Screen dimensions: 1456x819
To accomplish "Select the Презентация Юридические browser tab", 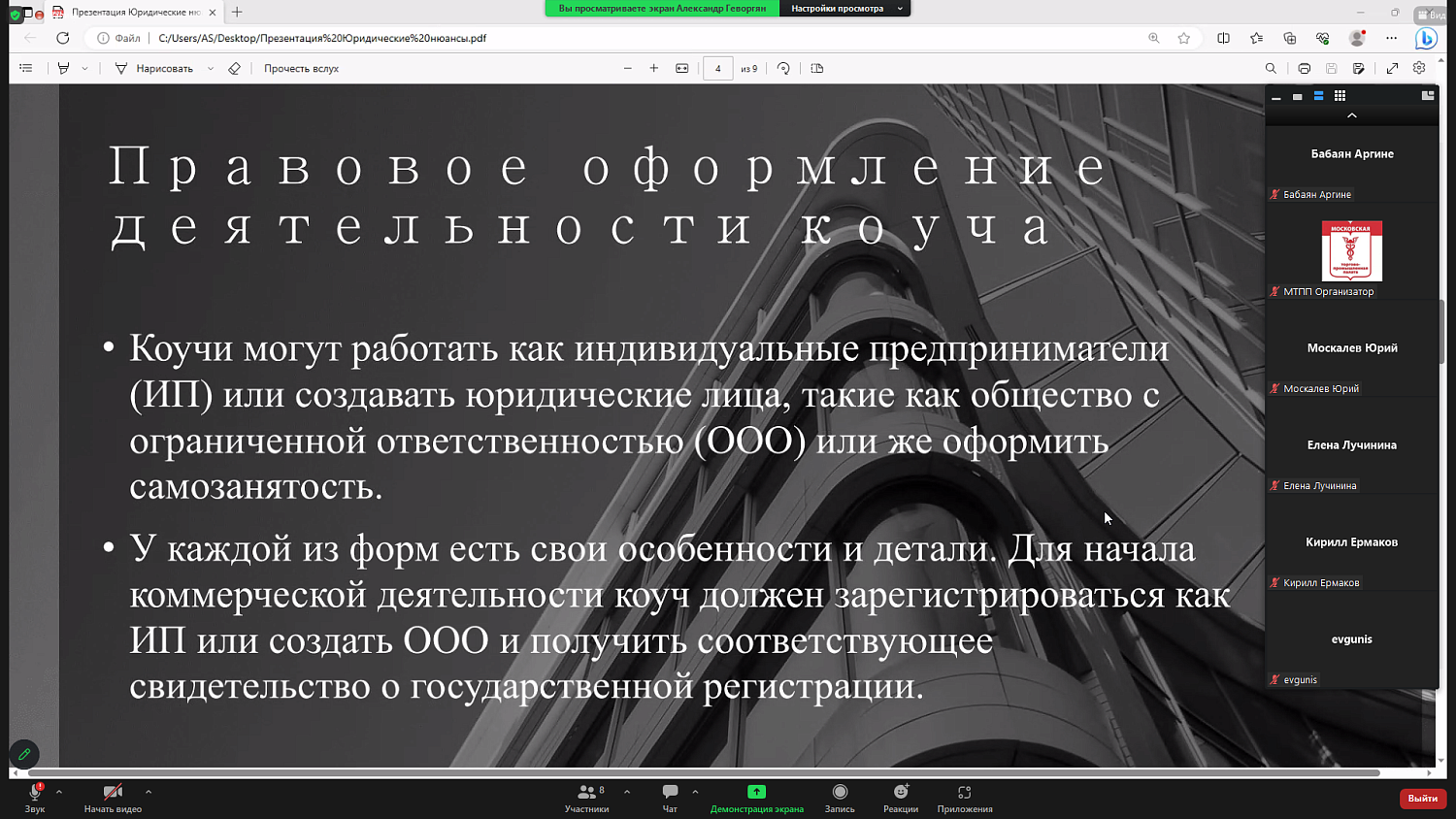I will tap(134, 12).
